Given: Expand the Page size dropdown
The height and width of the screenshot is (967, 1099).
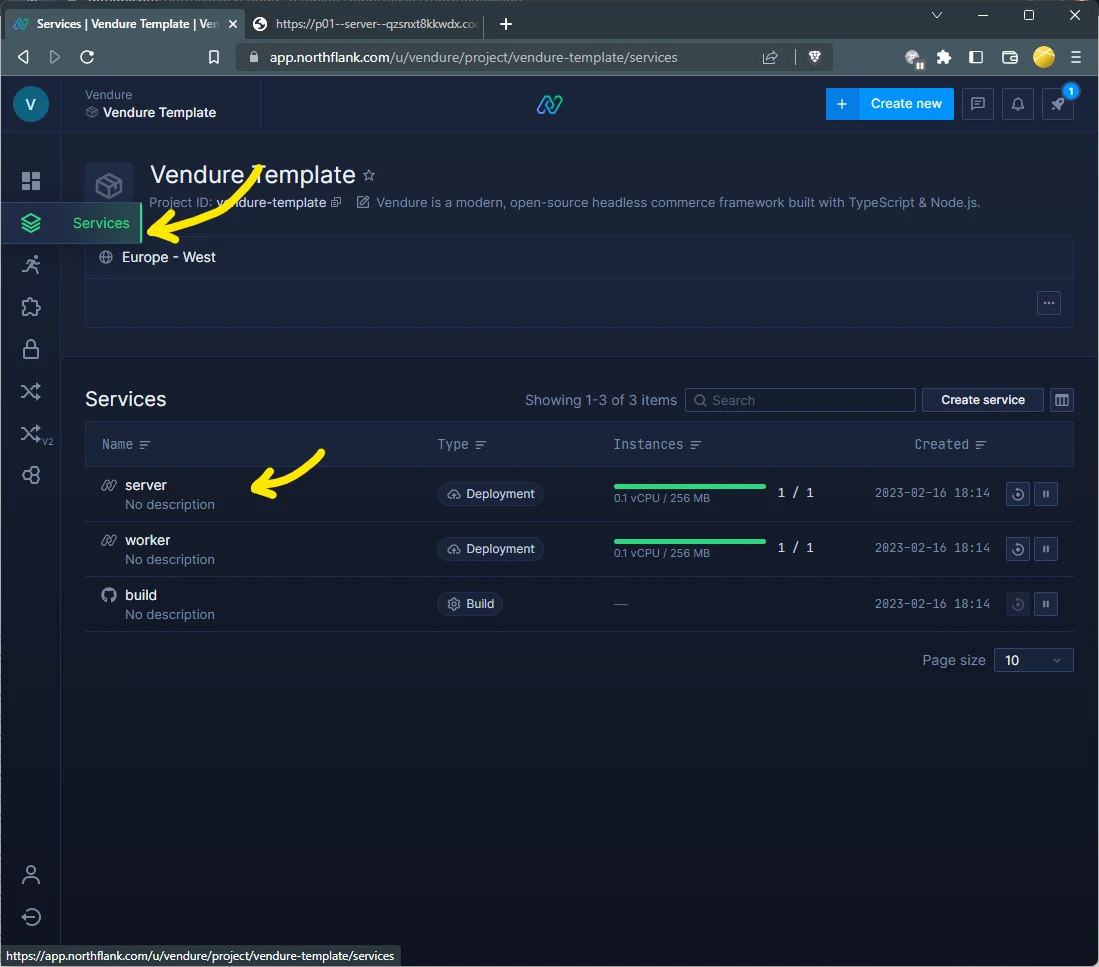Looking at the screenshot, I should coord(1033,660).
